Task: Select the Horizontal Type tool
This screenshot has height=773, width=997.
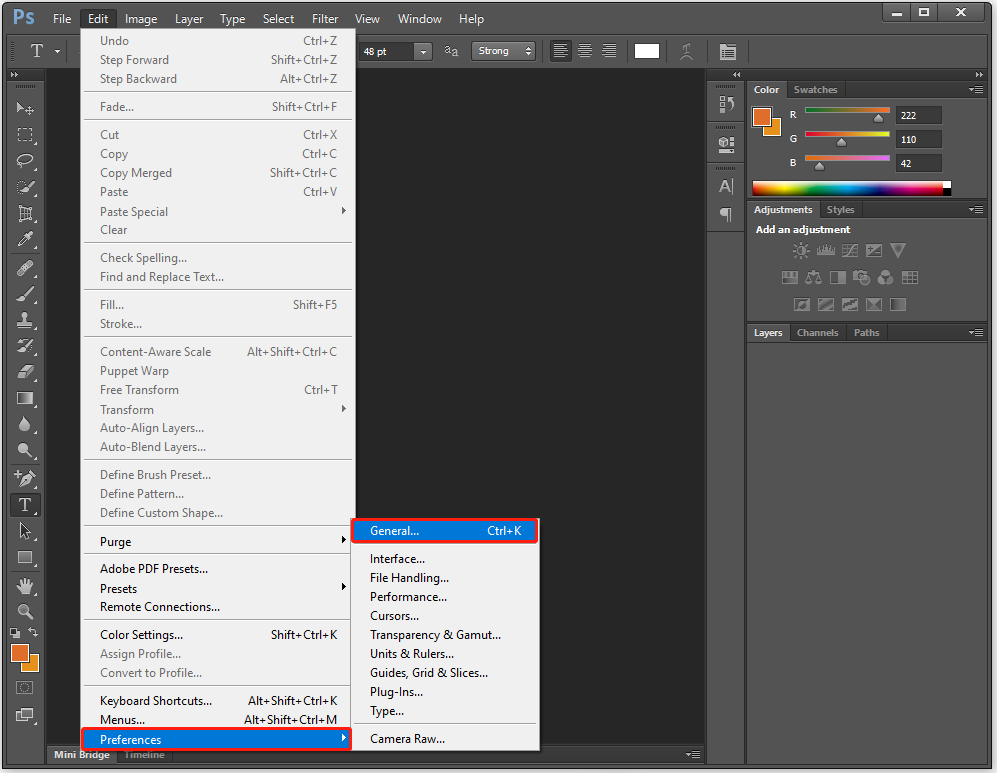Action: (25, 505)
